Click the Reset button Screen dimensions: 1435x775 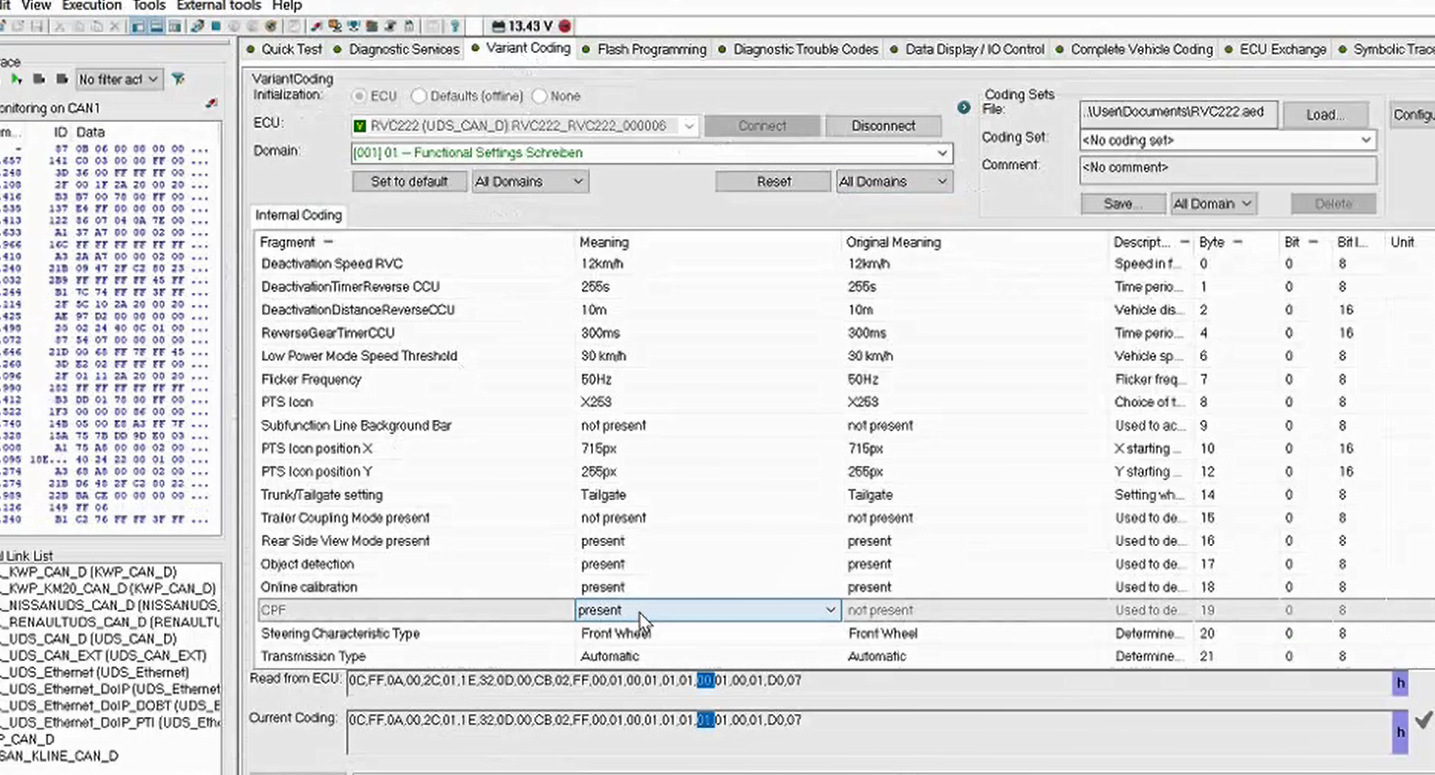click(773, 181)
